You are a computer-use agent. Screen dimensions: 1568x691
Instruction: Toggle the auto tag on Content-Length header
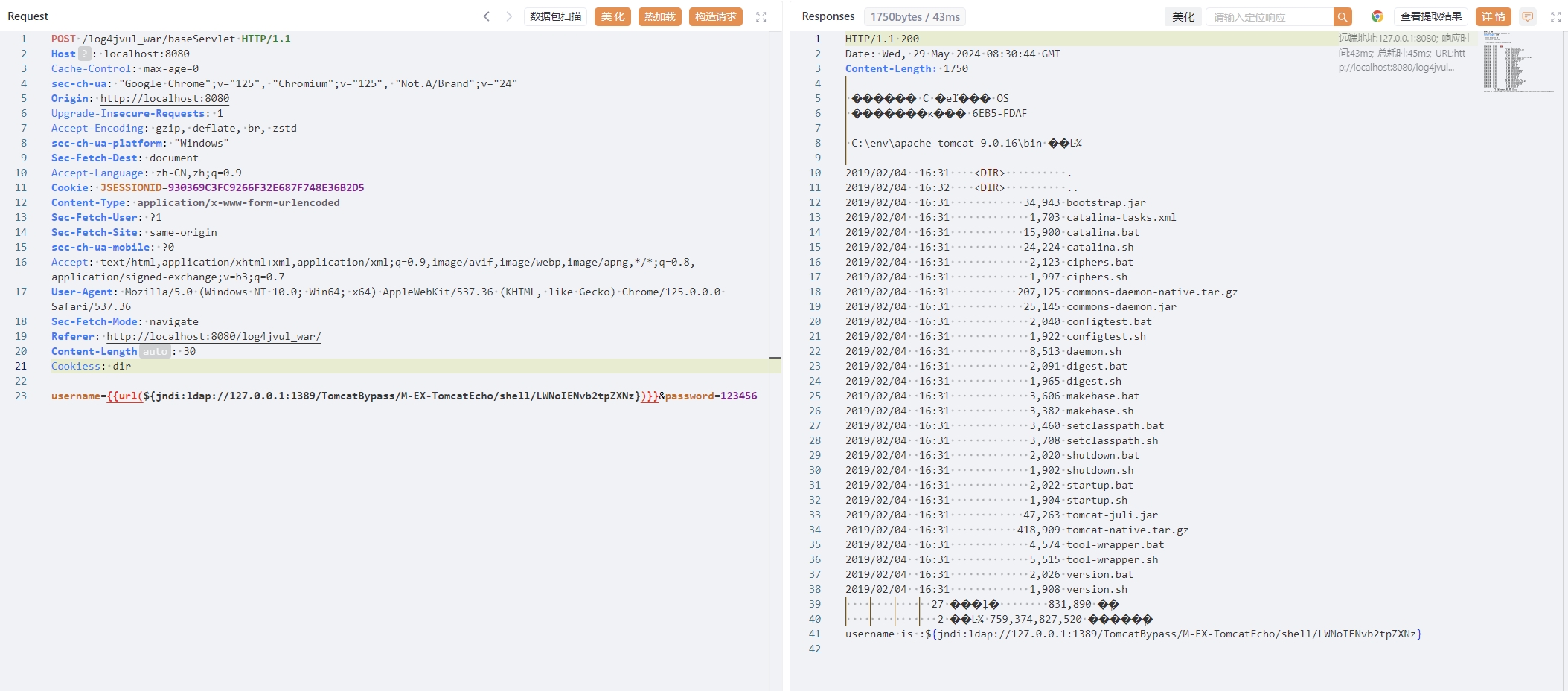(155, 351)
